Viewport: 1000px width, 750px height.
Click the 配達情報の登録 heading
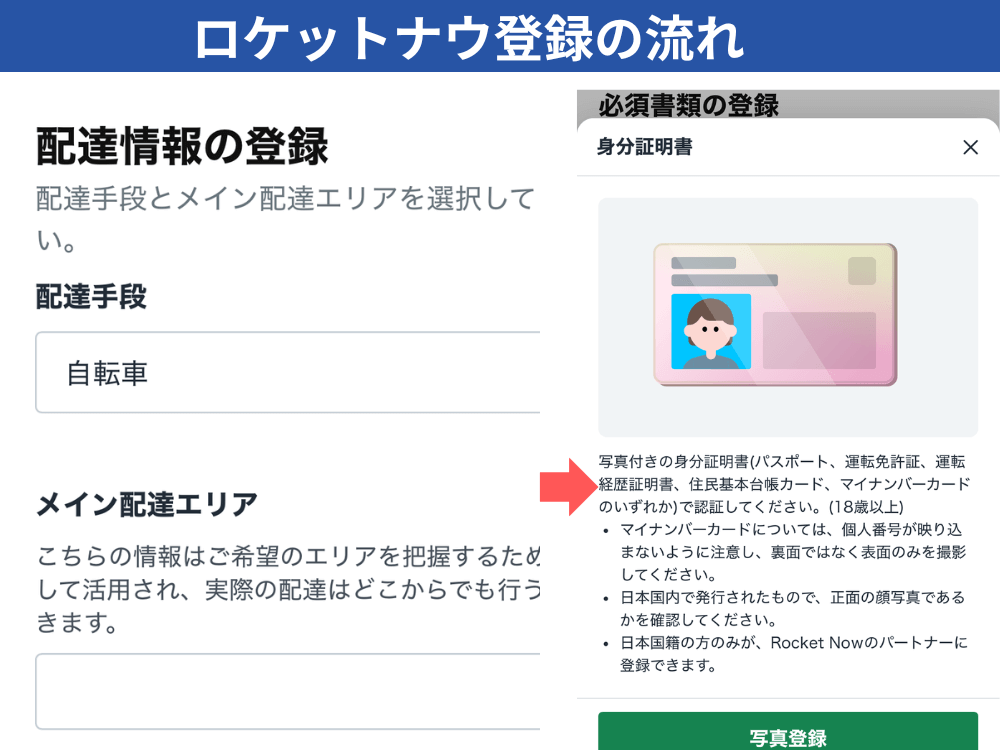(182, 146)
